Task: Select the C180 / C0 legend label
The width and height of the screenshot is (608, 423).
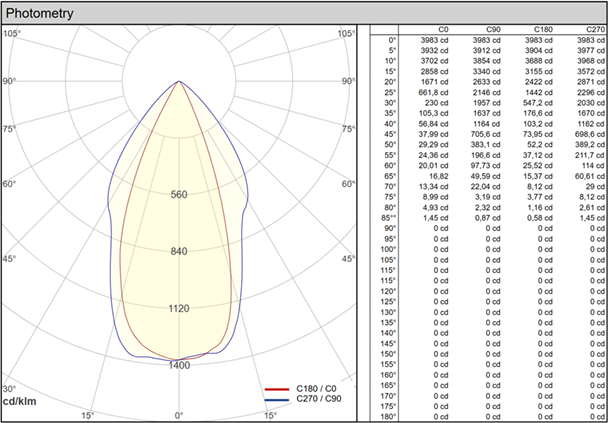Action: (x=321, y=388)
